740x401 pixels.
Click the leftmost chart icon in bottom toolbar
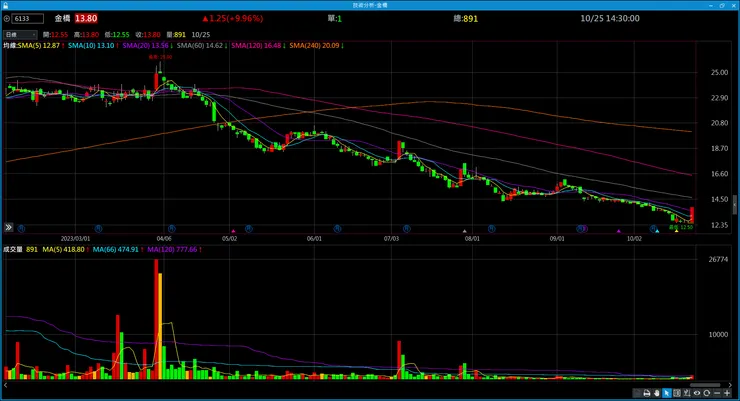coord(637,393)
